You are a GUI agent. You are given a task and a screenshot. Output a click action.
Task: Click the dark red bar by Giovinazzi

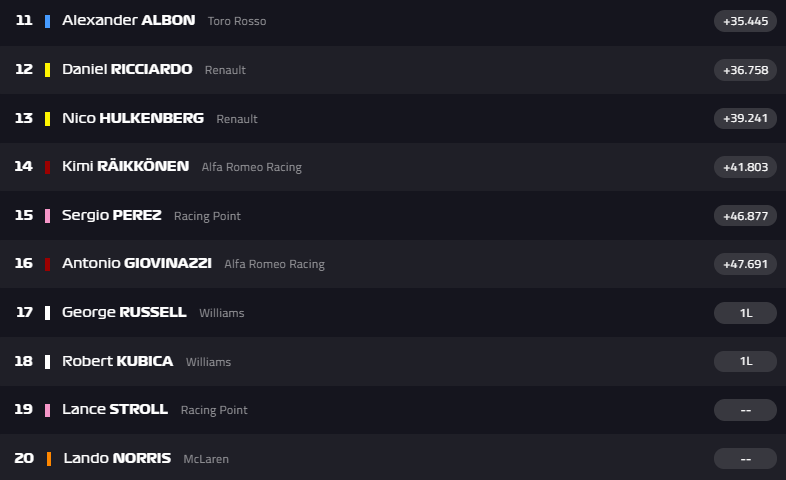tap(47, 264)
